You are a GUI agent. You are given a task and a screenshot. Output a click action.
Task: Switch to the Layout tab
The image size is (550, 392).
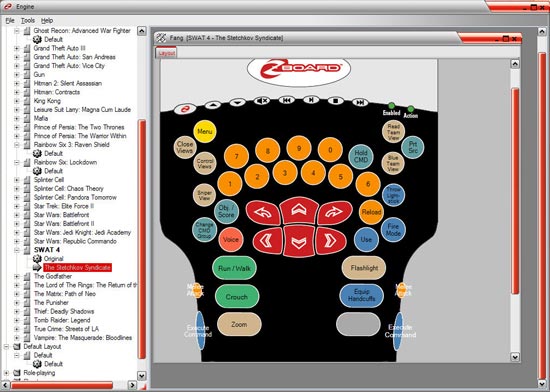pyautogui.click(x=166, y=53)
